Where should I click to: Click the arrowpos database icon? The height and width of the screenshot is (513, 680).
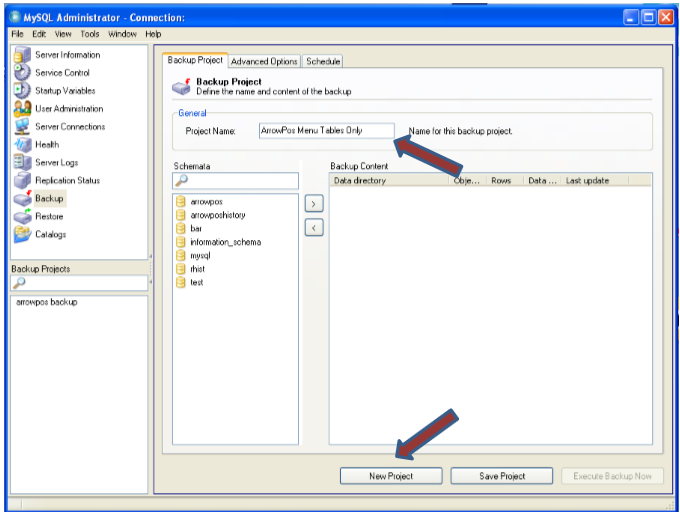[180, 201]
